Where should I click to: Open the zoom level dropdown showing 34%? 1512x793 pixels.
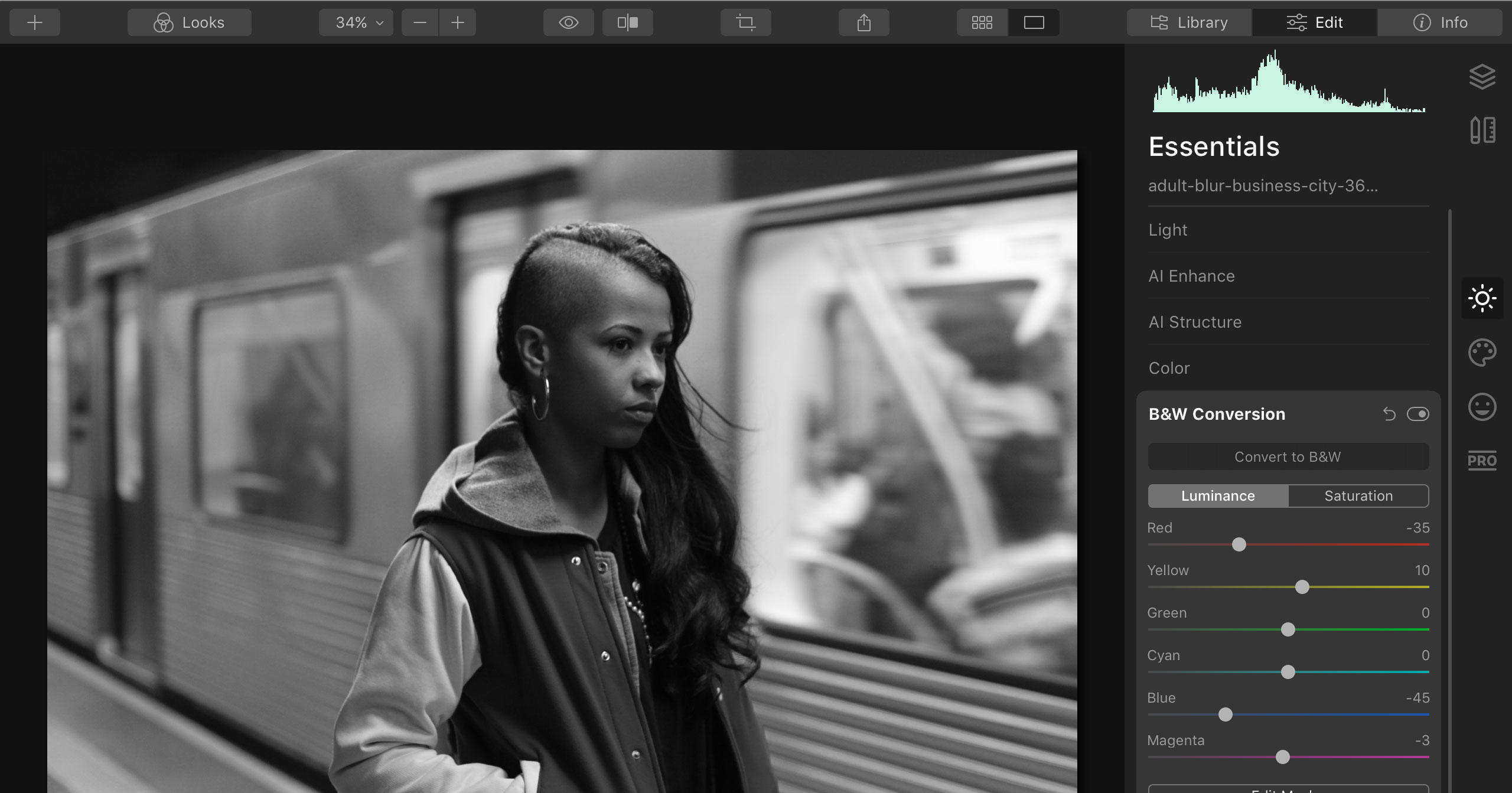click(x=355, y=22)
